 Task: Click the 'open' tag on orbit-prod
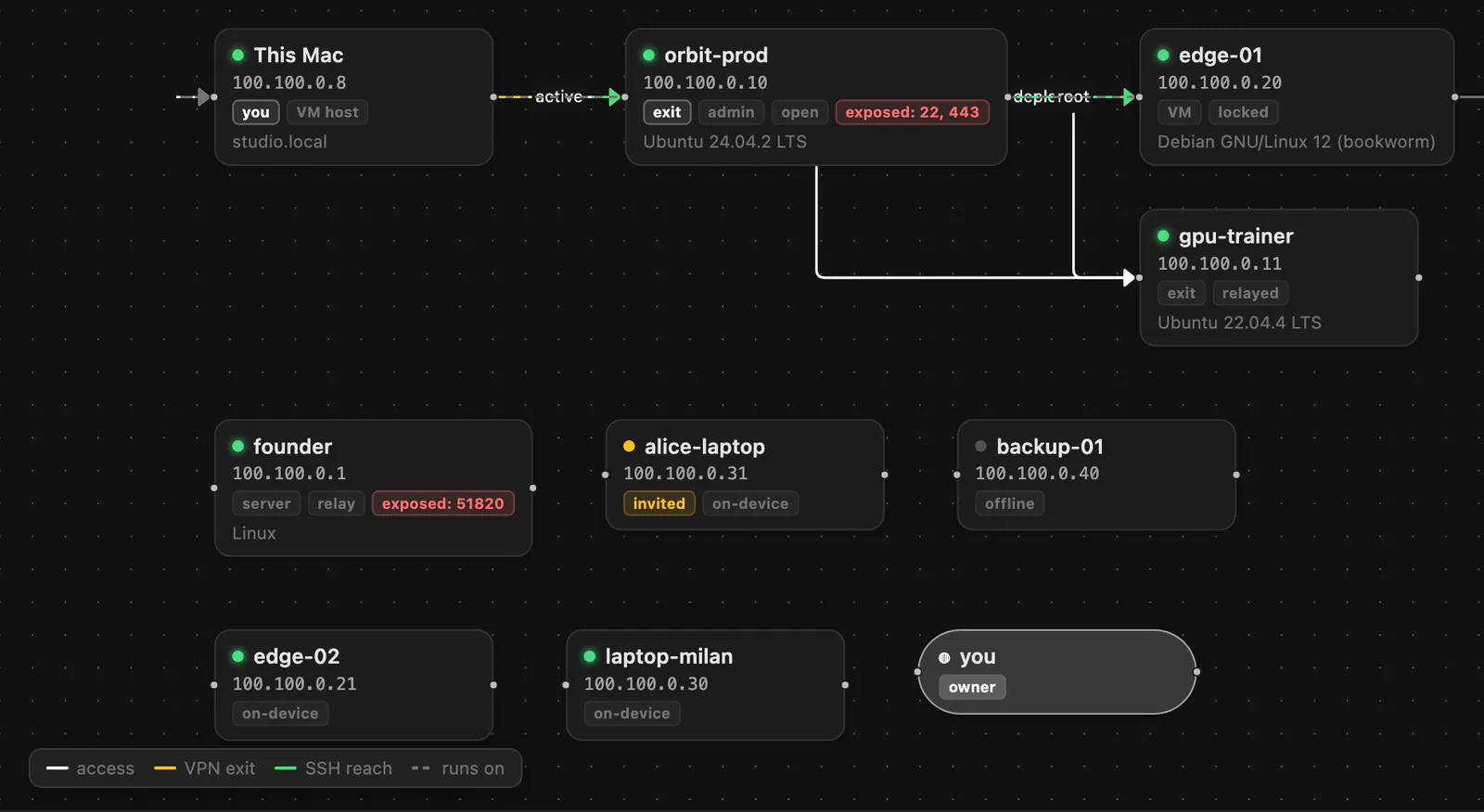pos(800,112)
